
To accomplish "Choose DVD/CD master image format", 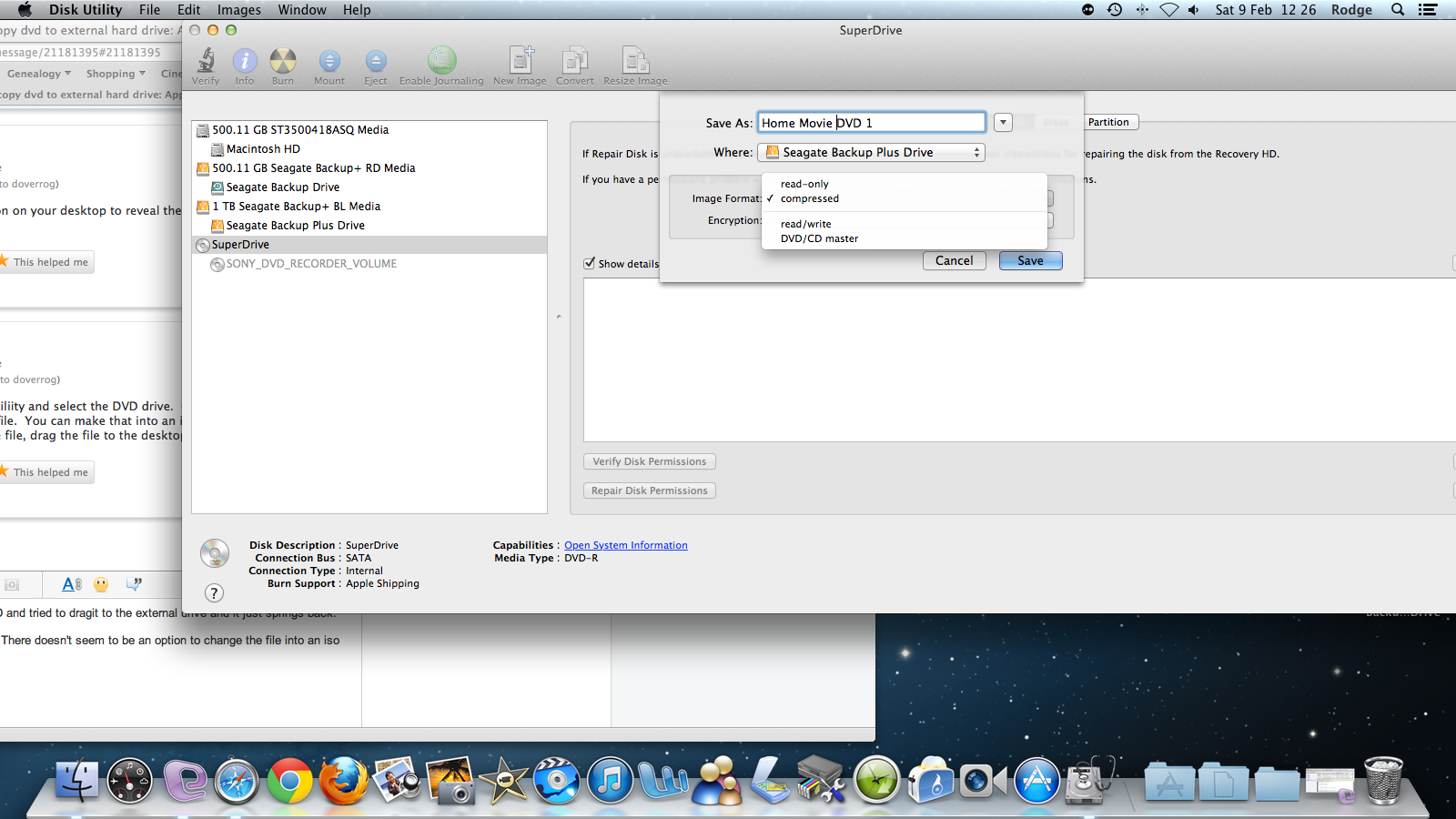I will pos(819,238).
